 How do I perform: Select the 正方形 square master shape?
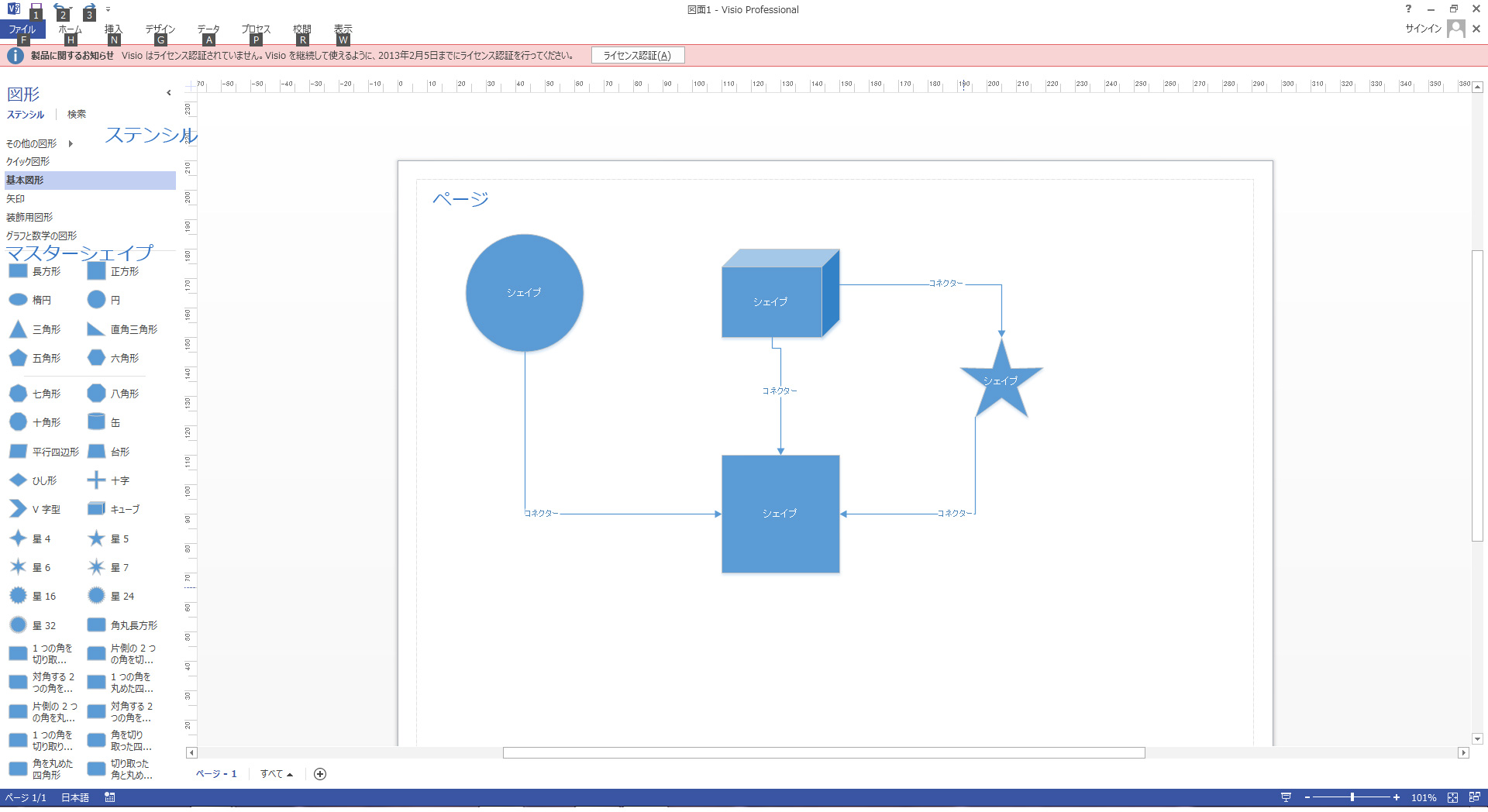(113, 271)
